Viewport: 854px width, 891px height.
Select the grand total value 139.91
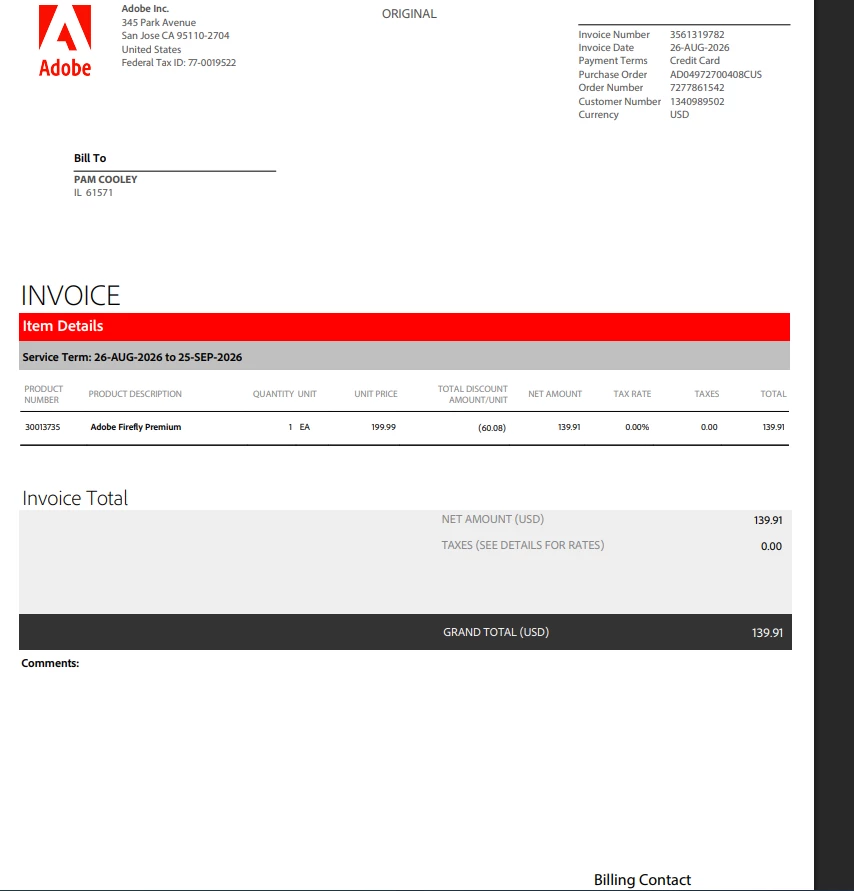767,633
